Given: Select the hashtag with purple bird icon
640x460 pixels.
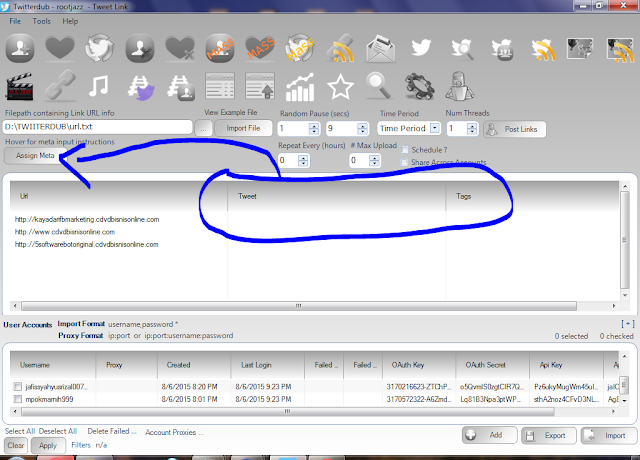Looking at the screenshot, I should tap(141, 87).
